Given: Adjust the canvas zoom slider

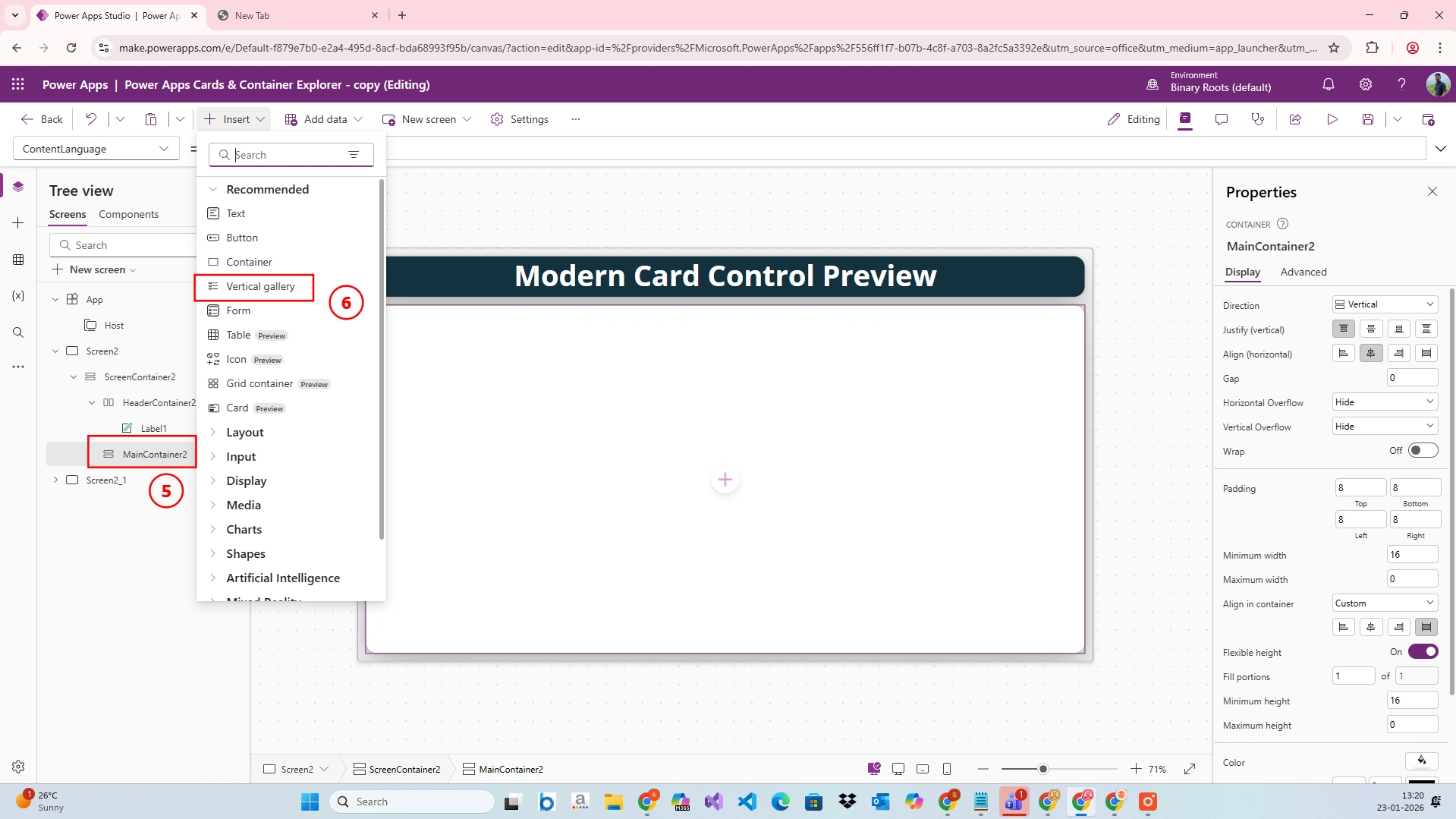Looking at the screenshot, I should point(1043,769).
